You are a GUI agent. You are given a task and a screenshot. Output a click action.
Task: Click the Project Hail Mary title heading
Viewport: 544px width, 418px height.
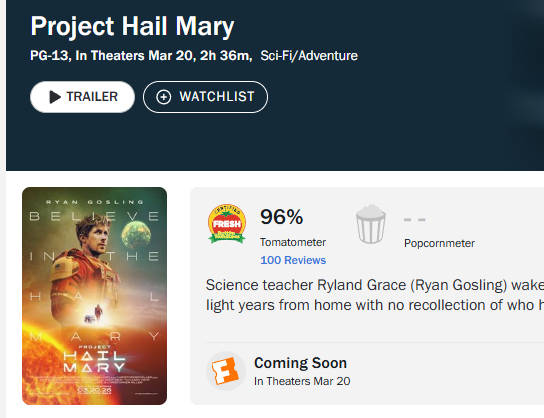click(132, 26)
